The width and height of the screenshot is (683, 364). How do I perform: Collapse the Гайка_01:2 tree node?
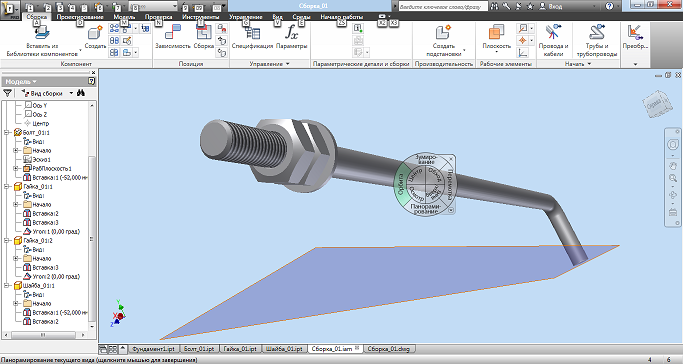7,240
